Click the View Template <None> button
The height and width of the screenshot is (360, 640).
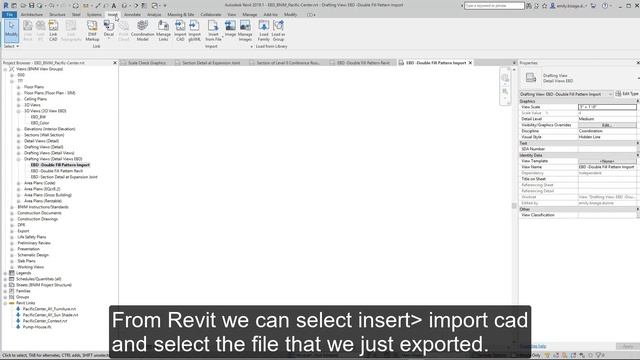pos(607,161)
